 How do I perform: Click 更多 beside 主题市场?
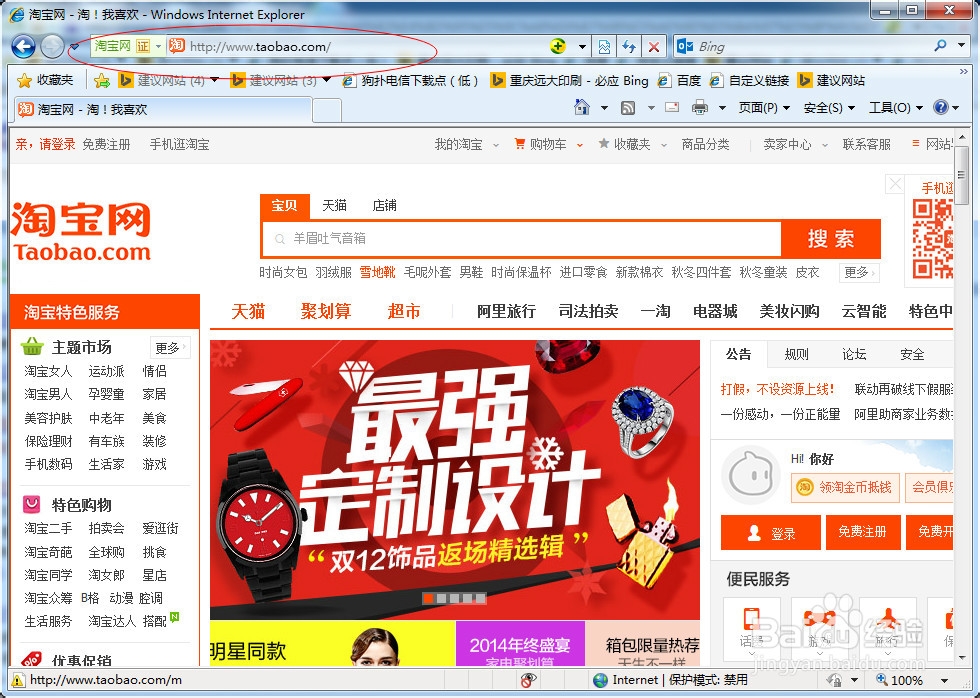(170, 347)
